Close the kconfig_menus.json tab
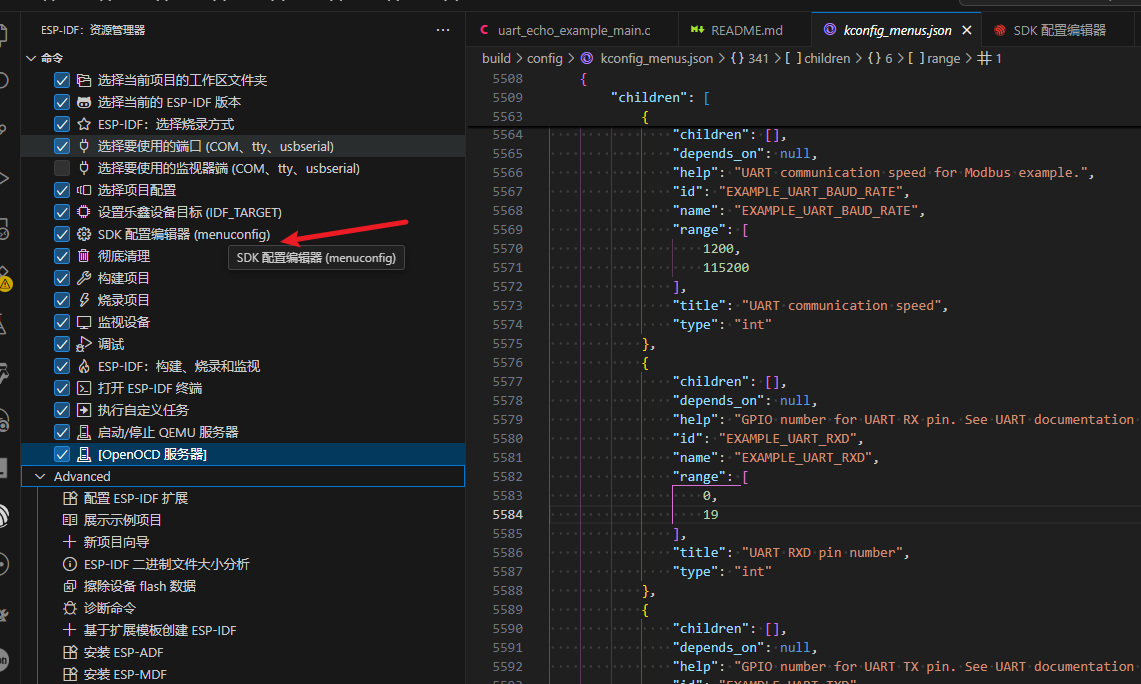The width and height of the screenshot is (1141, 684). point(966,30)
